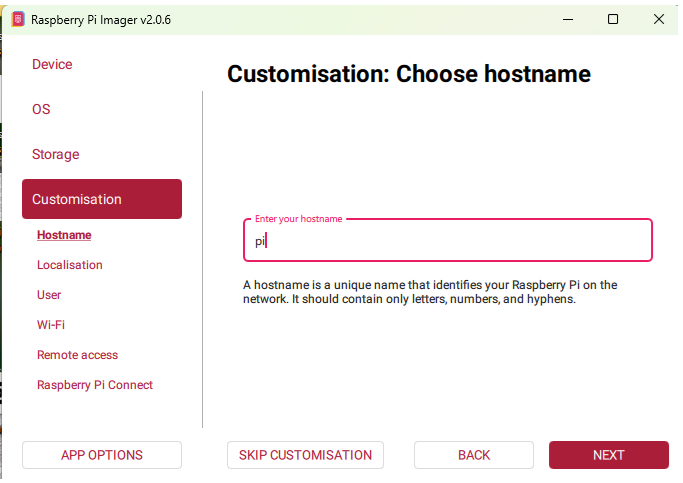Open the User customisation page
The height and width of the screenshot is (483, 683).
(49, 295)
